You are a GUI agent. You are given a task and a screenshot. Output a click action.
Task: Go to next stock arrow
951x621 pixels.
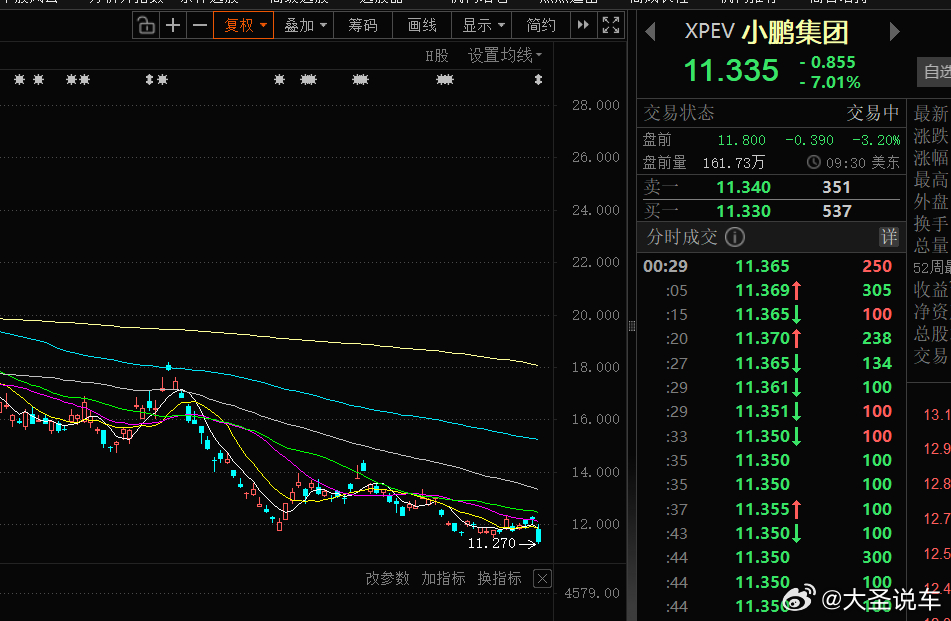(895, 31)
